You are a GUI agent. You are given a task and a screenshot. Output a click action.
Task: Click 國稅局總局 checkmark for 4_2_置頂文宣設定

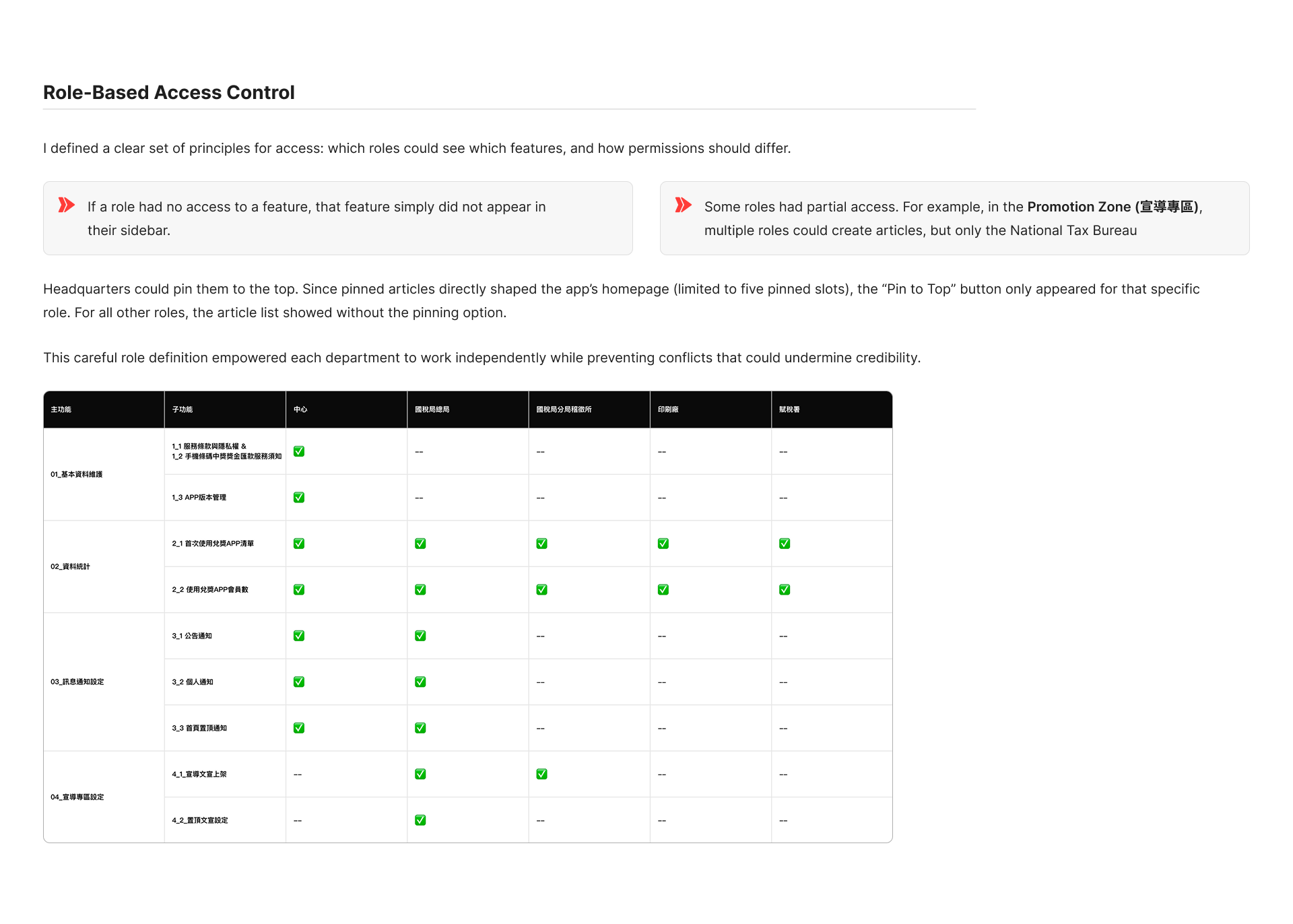[420, 820]
